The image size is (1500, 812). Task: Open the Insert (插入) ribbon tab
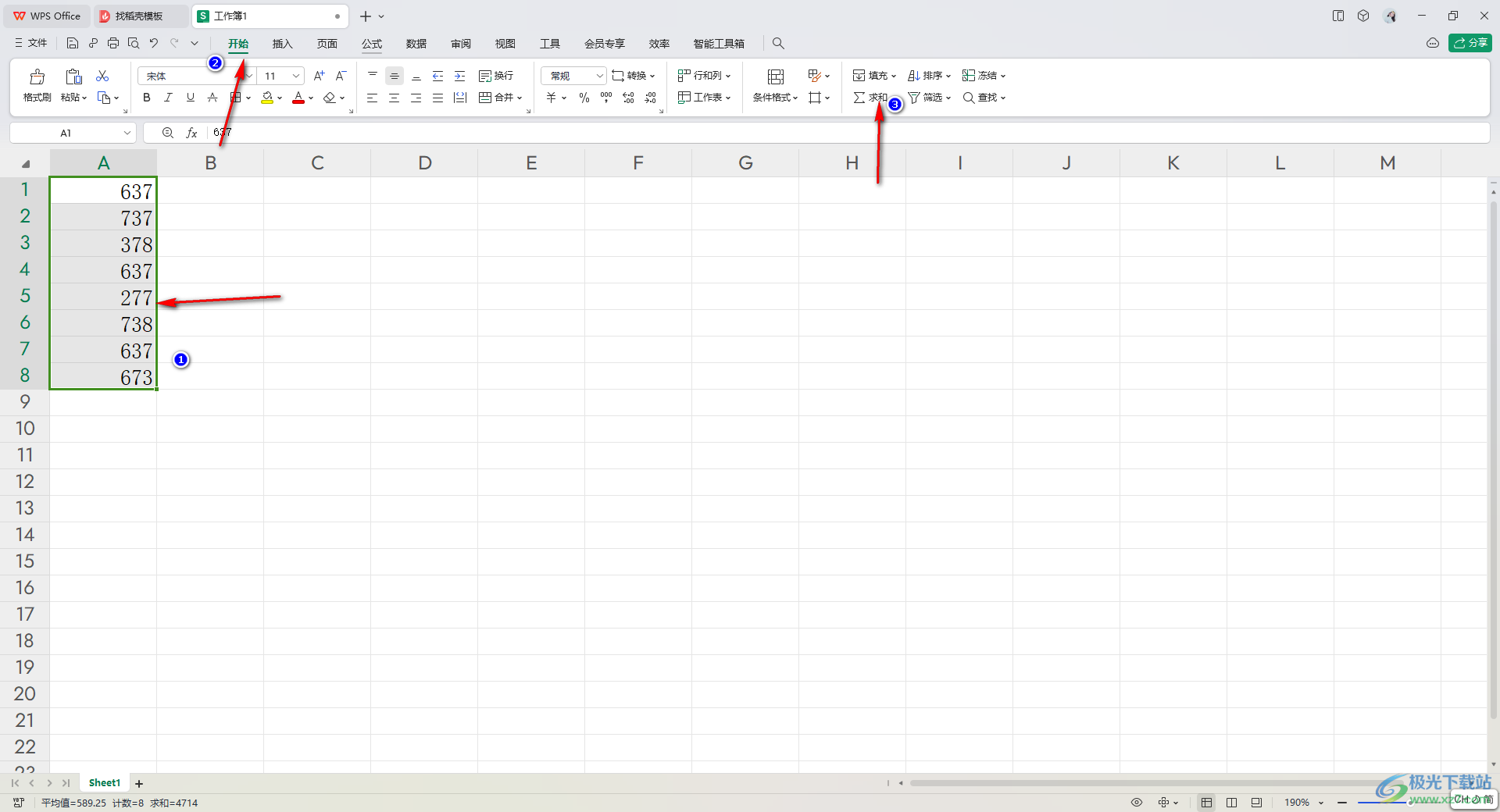pos(282,44)
